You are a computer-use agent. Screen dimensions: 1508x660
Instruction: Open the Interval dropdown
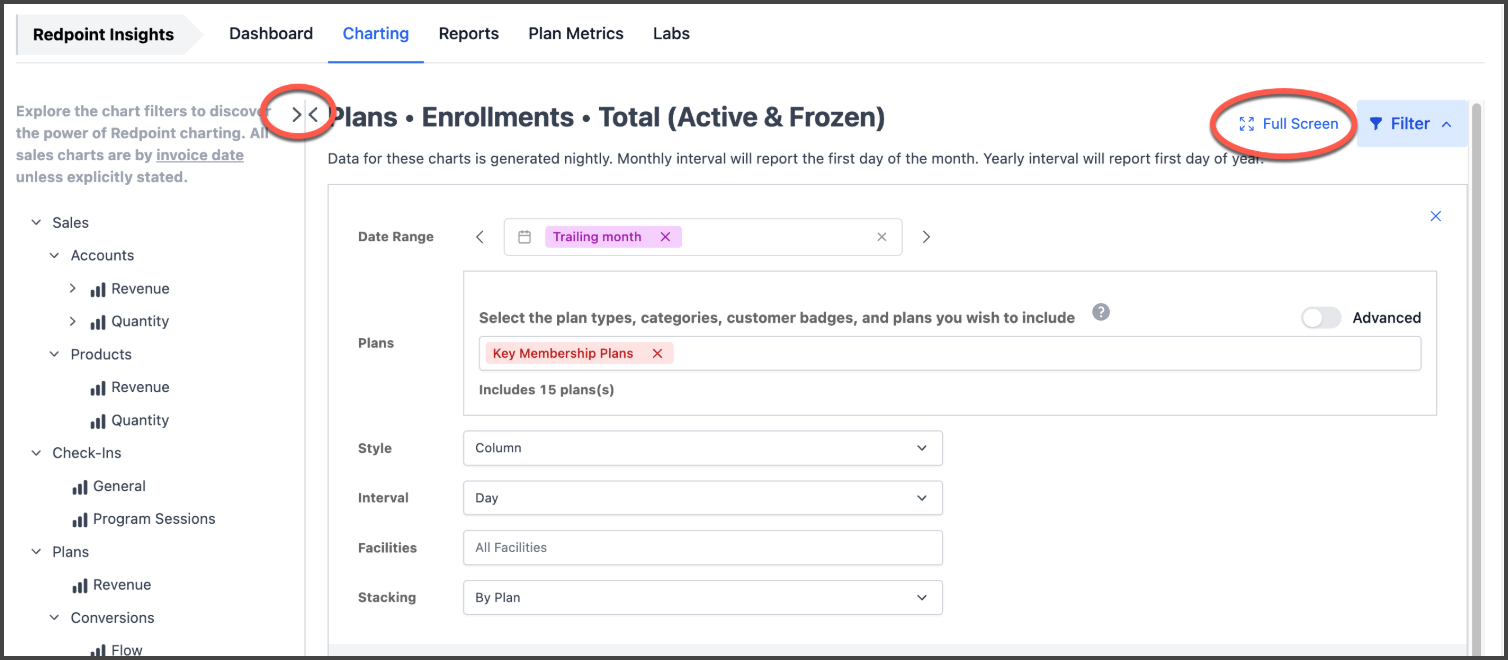702,498
